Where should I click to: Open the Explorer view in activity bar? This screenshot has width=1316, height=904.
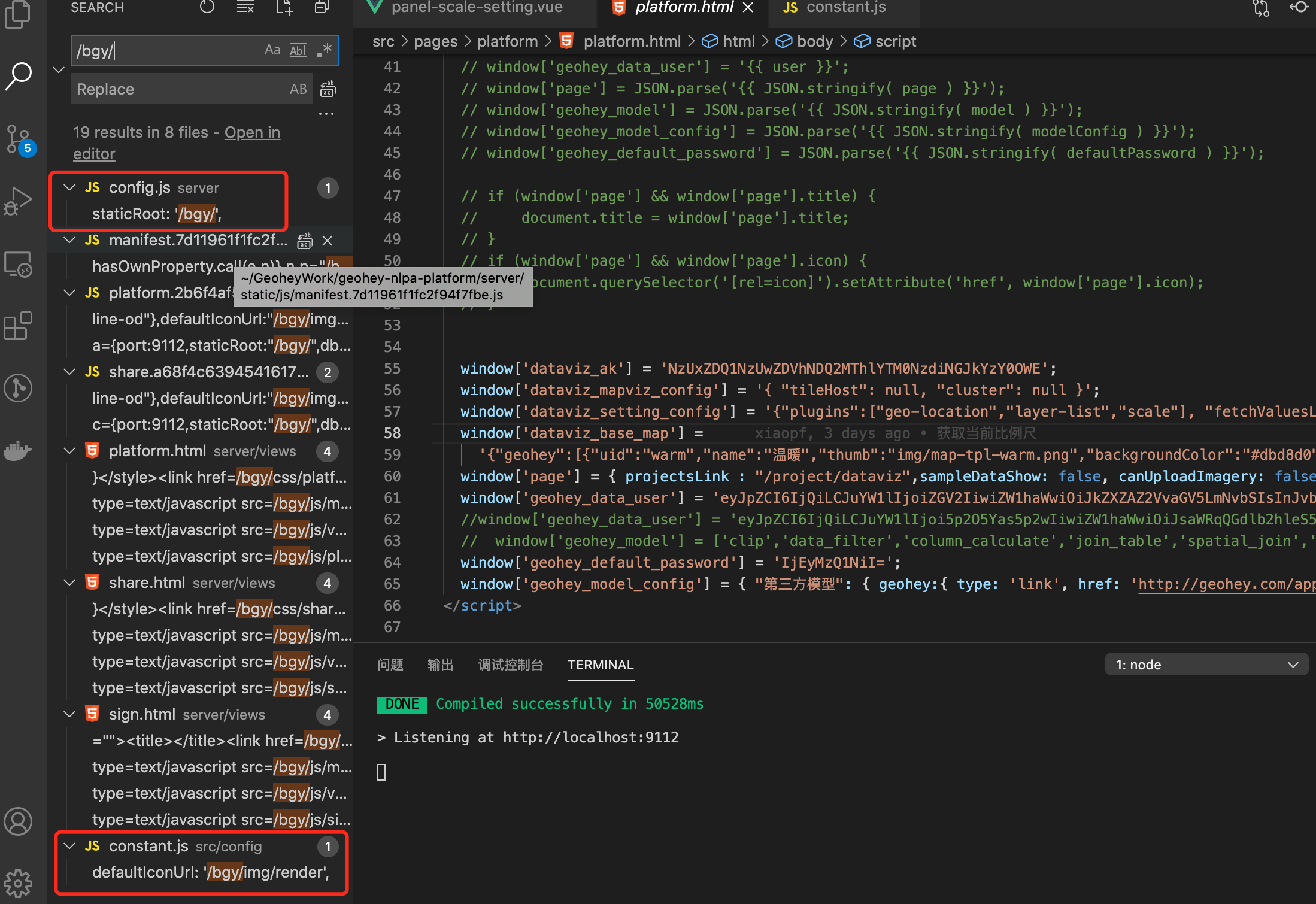18,13
